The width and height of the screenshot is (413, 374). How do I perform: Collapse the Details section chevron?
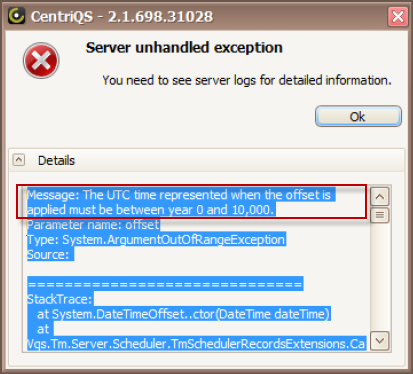coord(19,160)
